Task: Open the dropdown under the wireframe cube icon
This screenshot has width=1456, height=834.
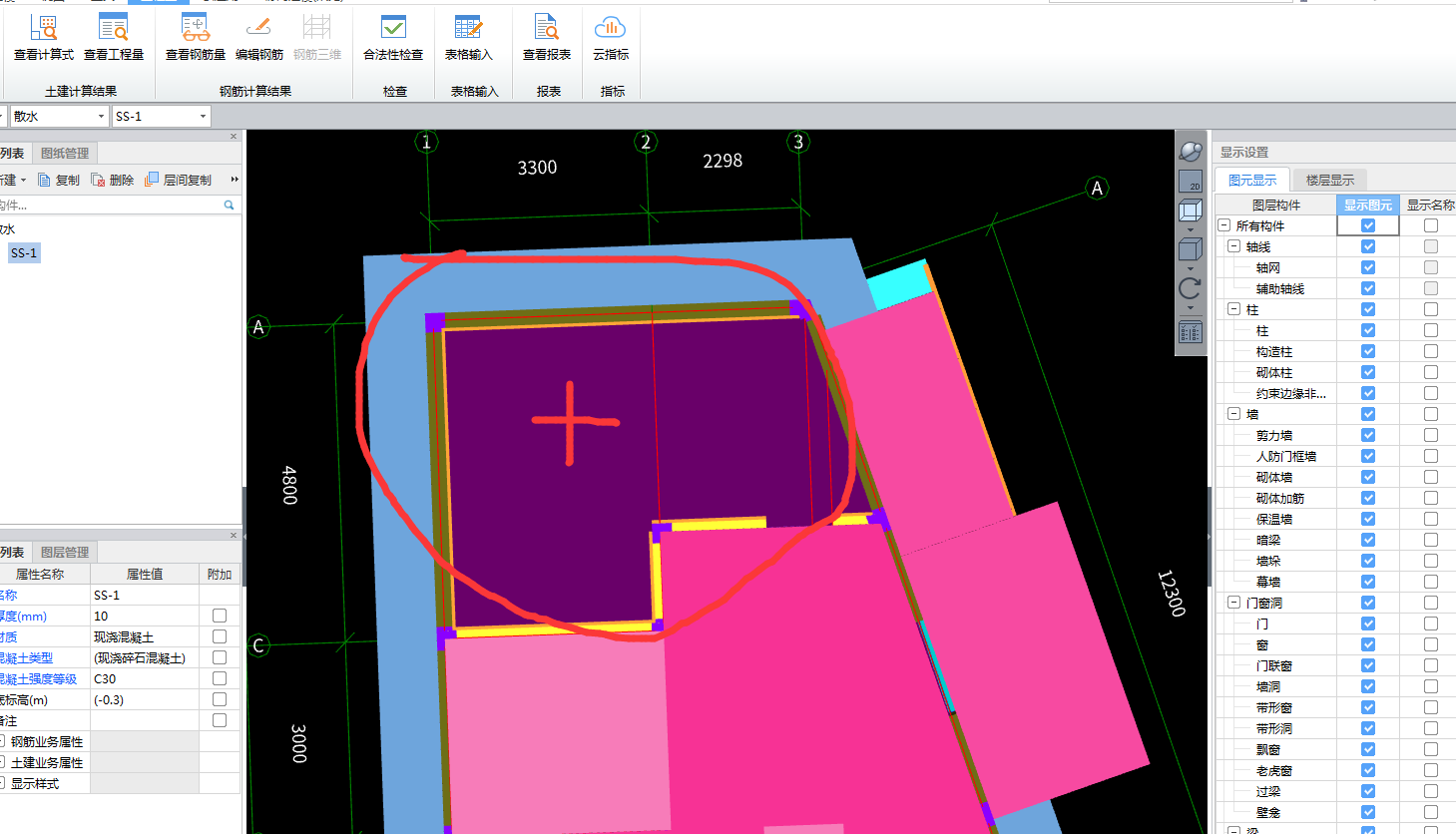Action: pos(1191,228)
